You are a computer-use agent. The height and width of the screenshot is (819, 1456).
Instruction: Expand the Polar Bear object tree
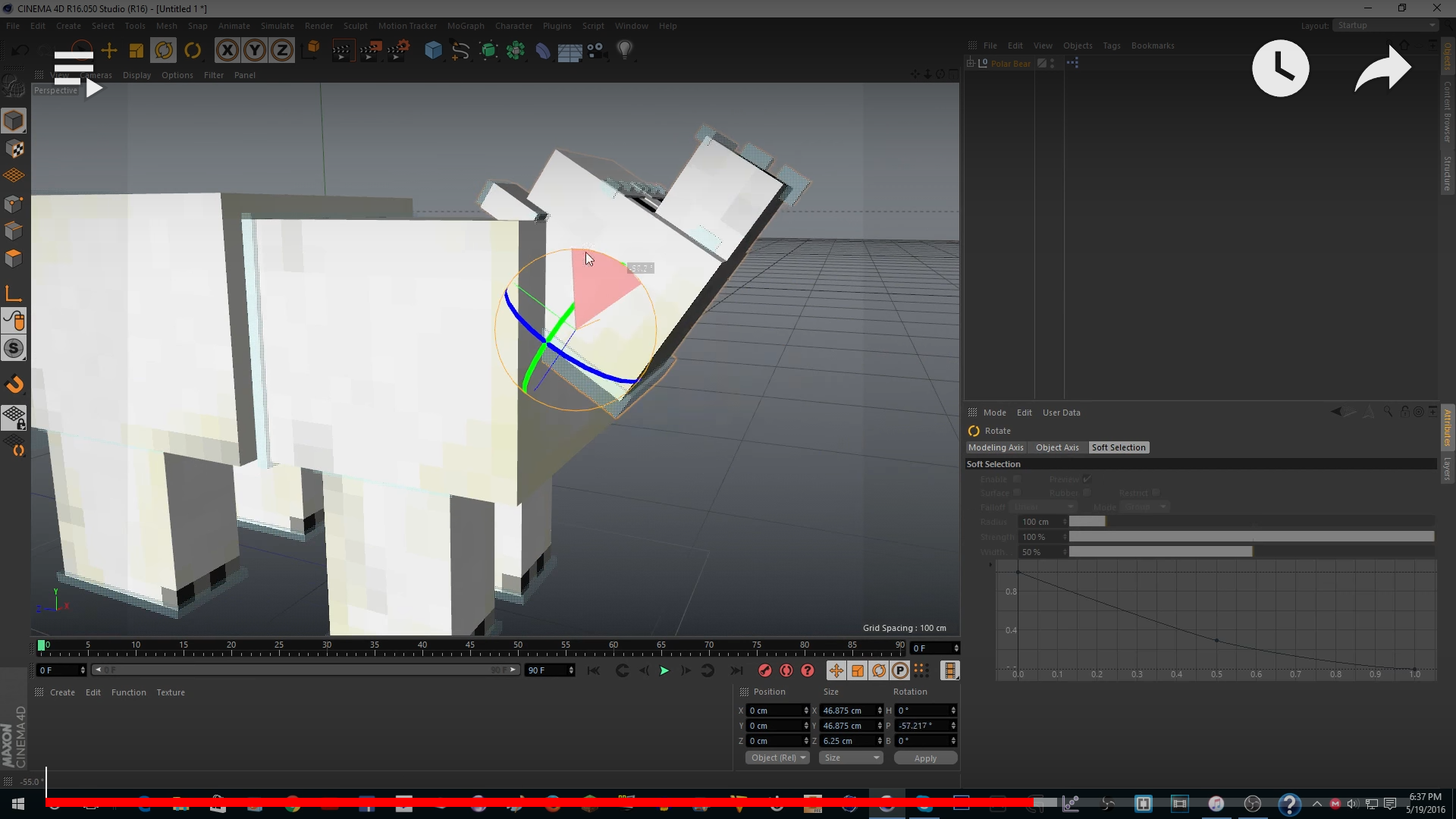[x=970, y=63]
